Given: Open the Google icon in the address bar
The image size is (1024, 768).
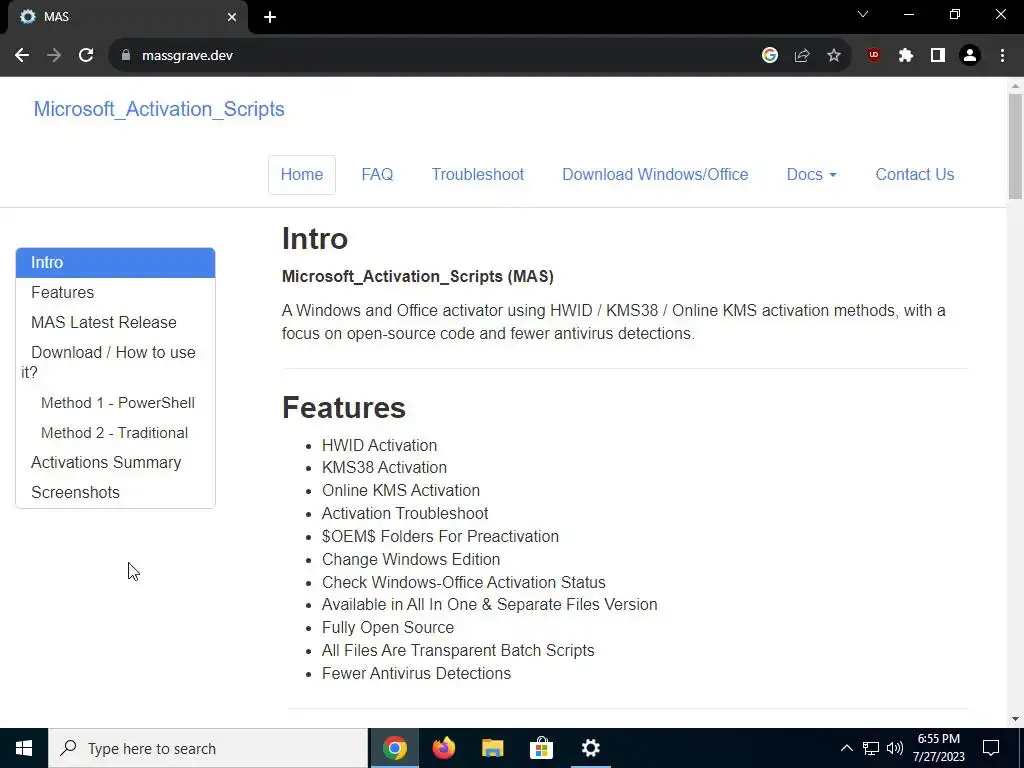Looking at the screenshot, I should point(770,56).
